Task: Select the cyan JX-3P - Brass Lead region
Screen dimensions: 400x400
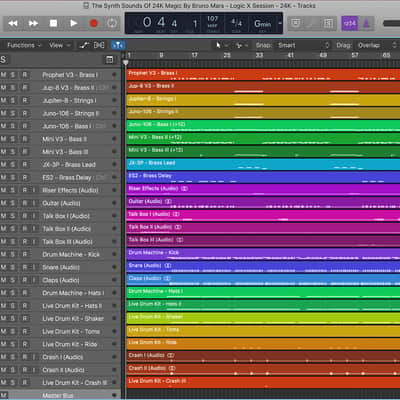Action: [263, 164]
